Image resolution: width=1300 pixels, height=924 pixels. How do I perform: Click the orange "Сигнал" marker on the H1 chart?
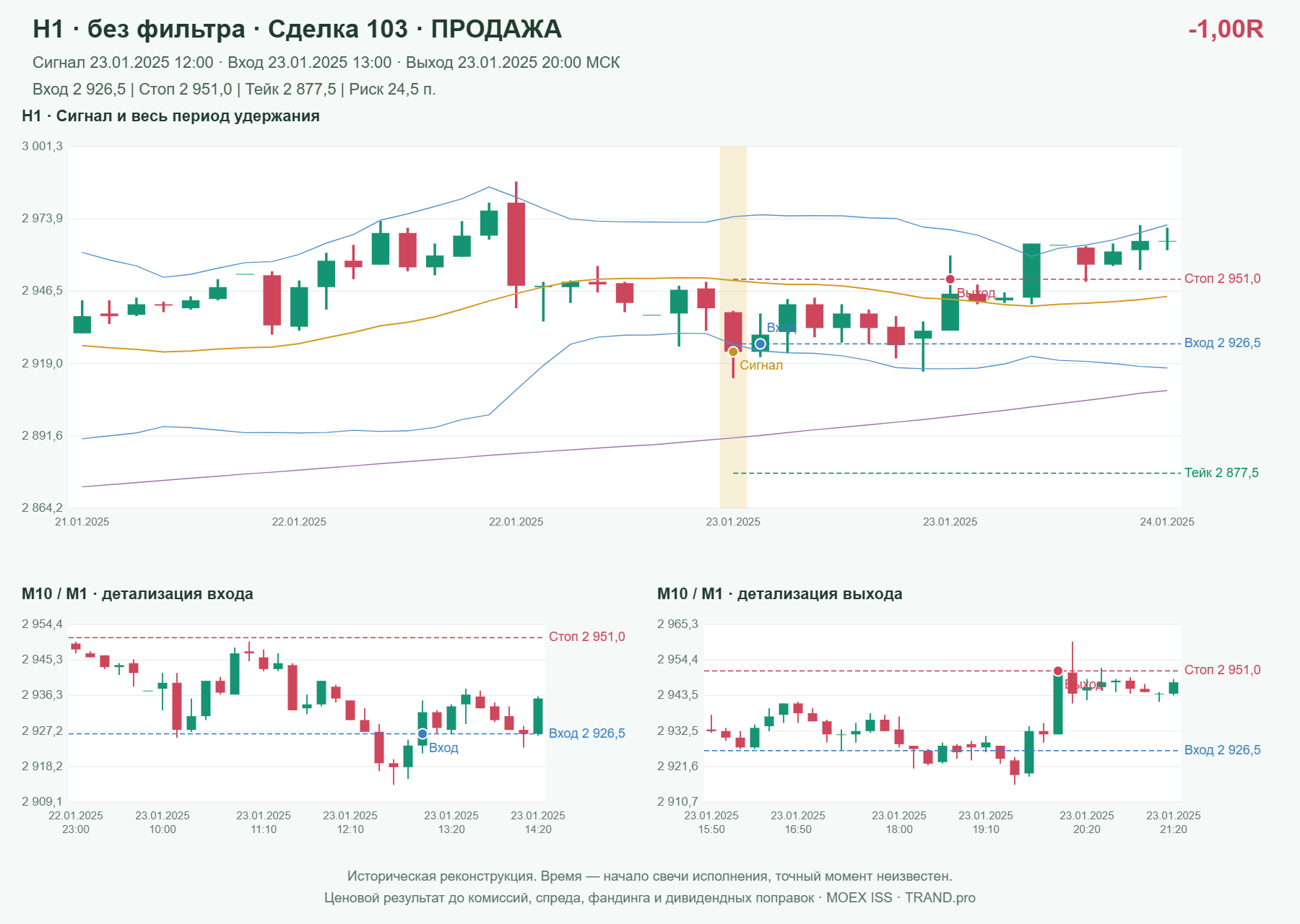[x=733, y=352]
